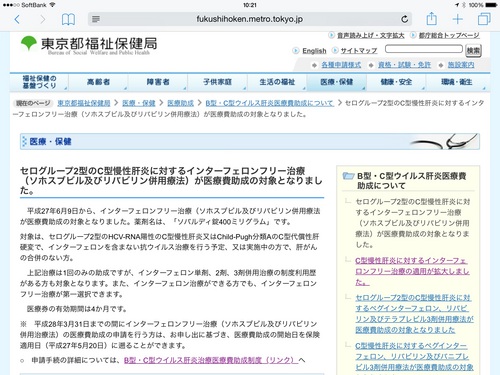Tap the Safari back arrow

(x=17, y=19)
